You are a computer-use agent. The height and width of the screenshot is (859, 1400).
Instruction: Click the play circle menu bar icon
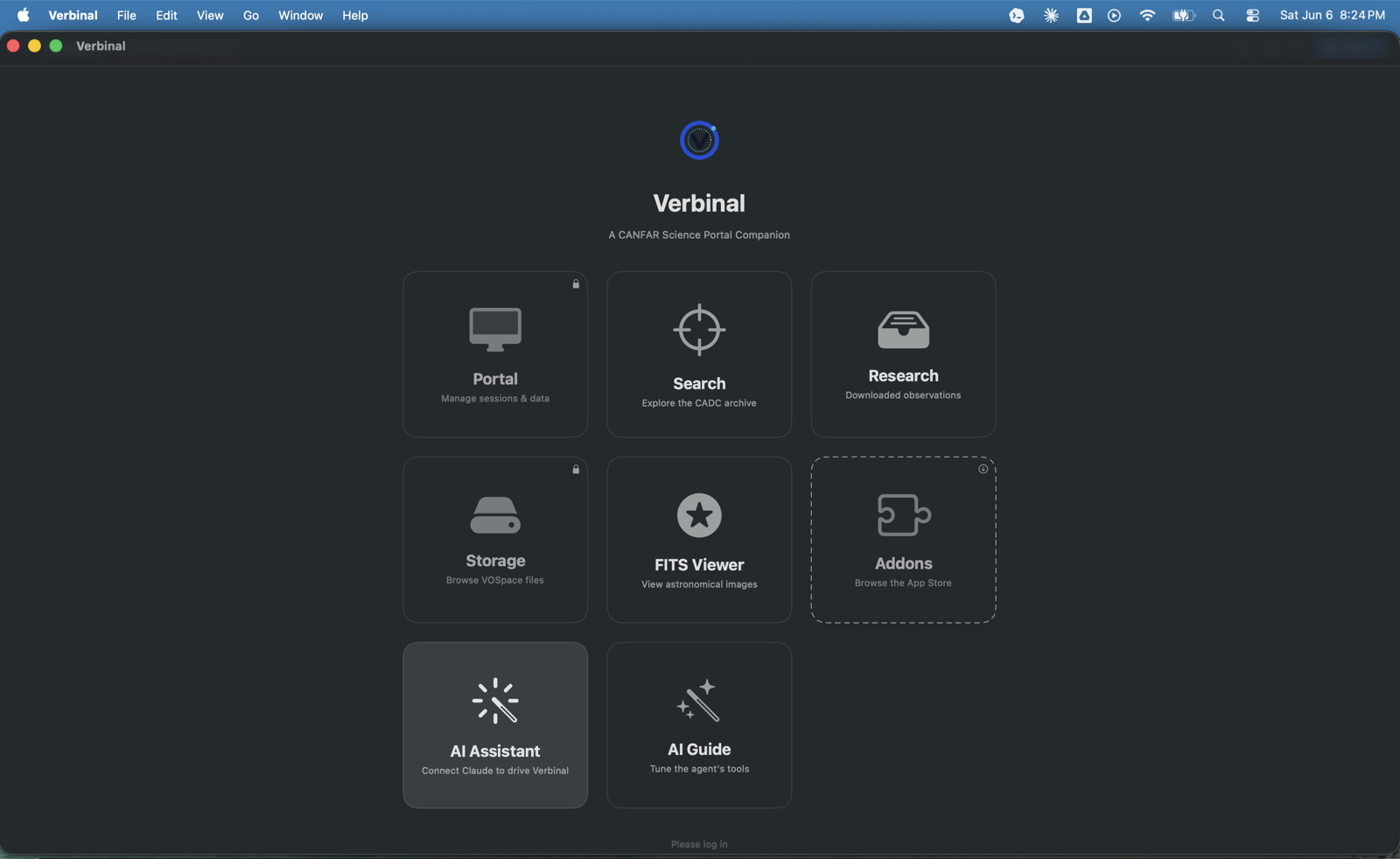pyautogui.click(x=1115, y=15)
